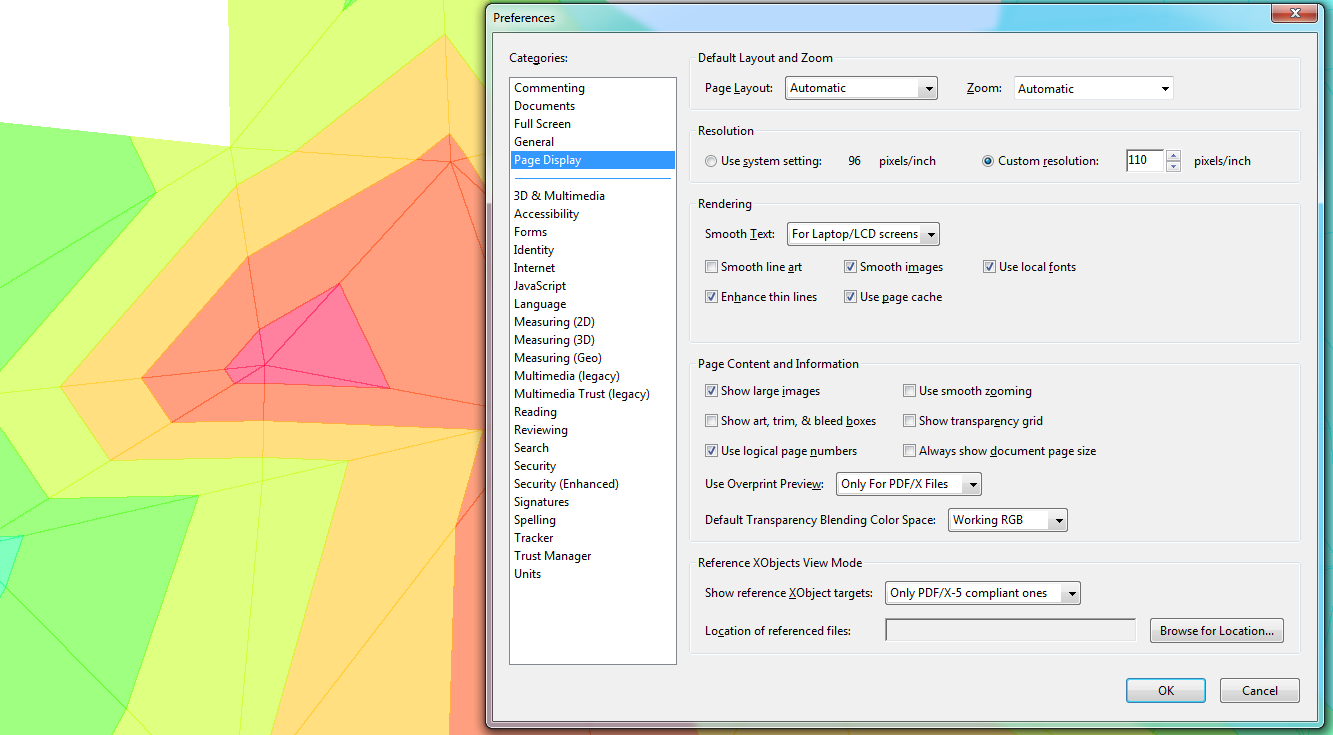This screenshot has height=735, width=1333.
Task: Open the 3D & Multimedia preferences
Action: [557, 195]
